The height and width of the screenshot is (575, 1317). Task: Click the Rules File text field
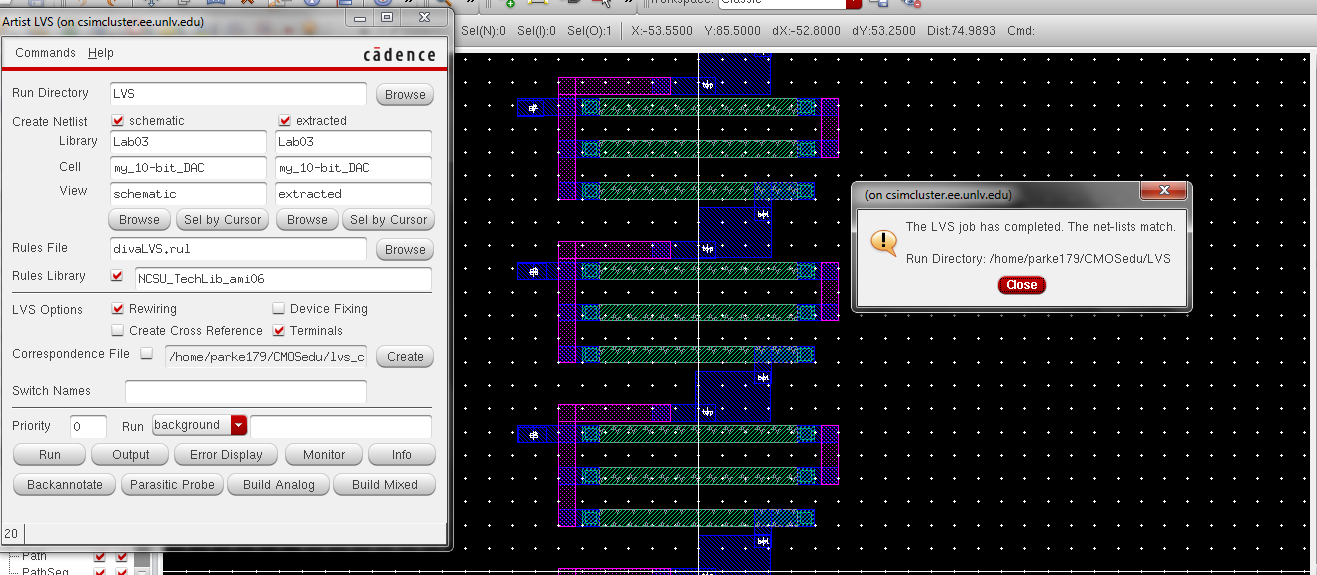point(238,250)
